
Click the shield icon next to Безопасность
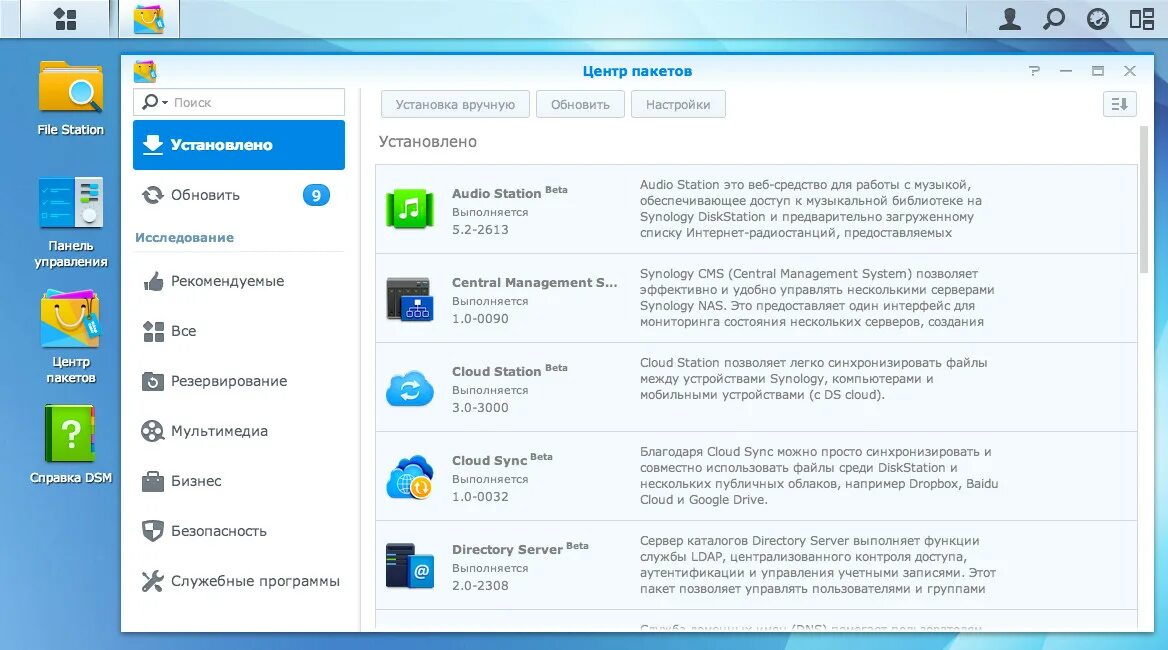click(153, 531)
